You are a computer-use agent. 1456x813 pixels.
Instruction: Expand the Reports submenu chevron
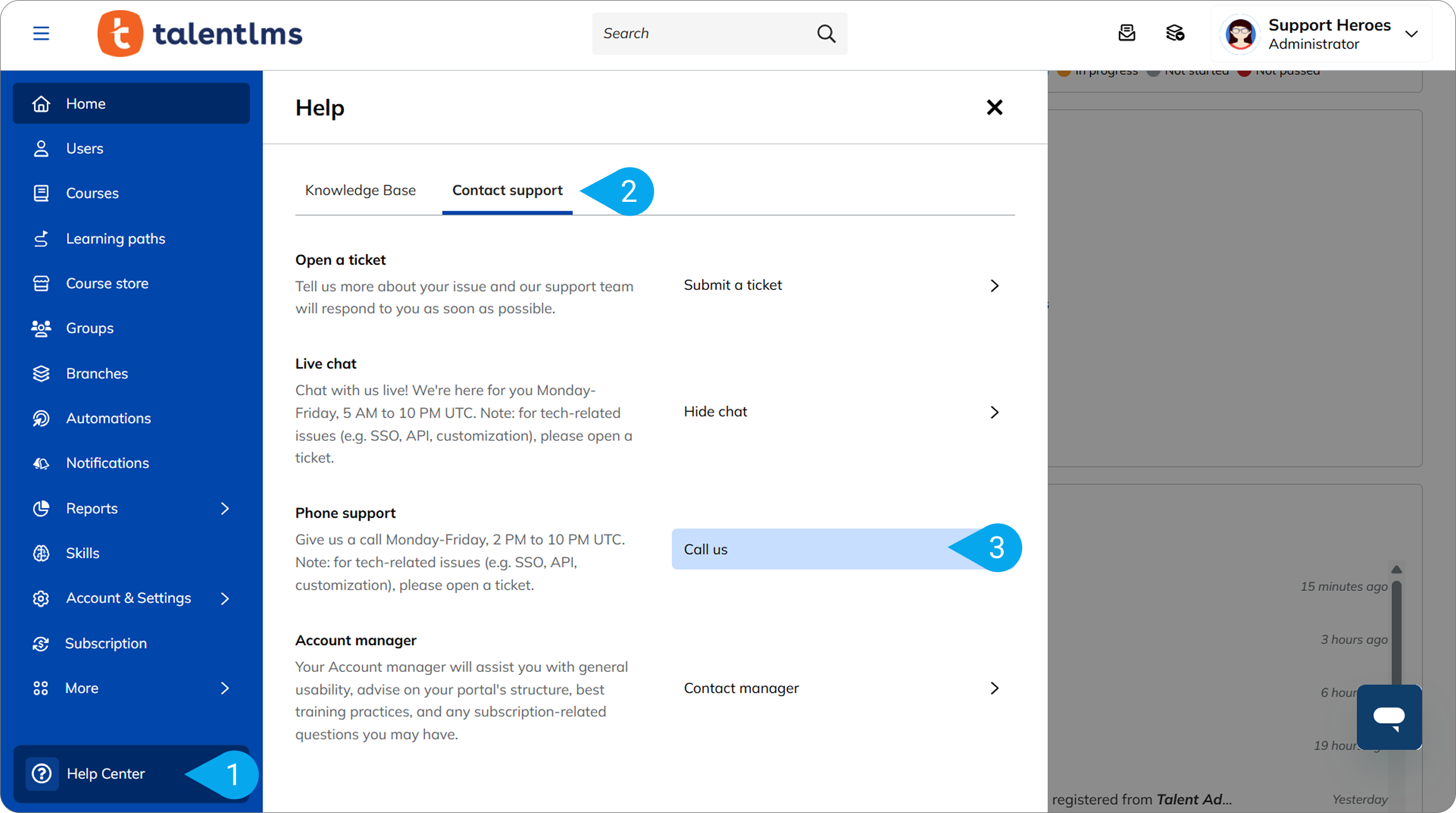(x=225, y=509)
